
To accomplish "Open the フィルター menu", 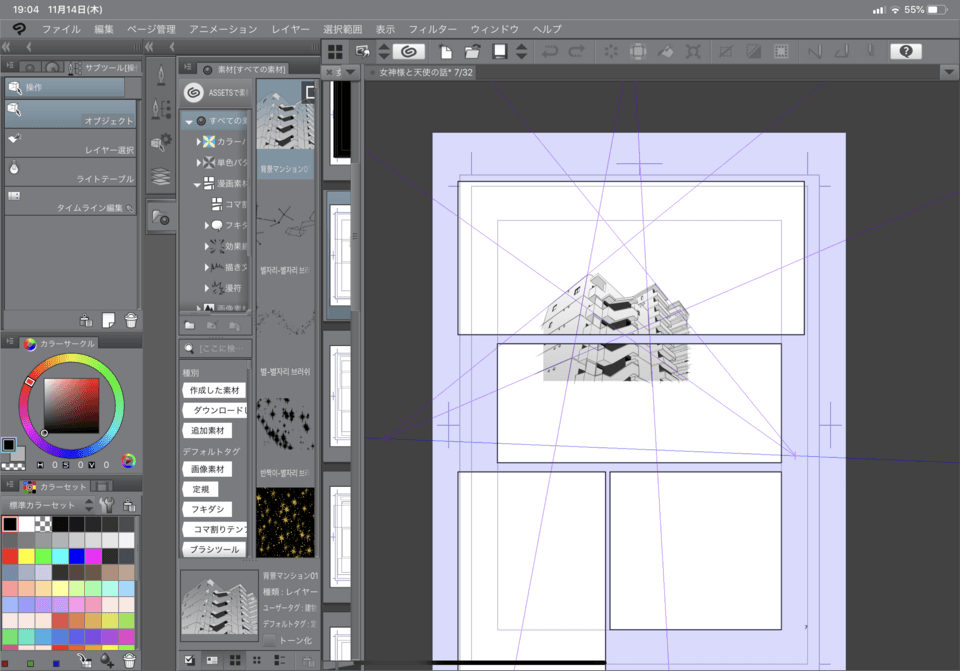I will tap(433, 29).
